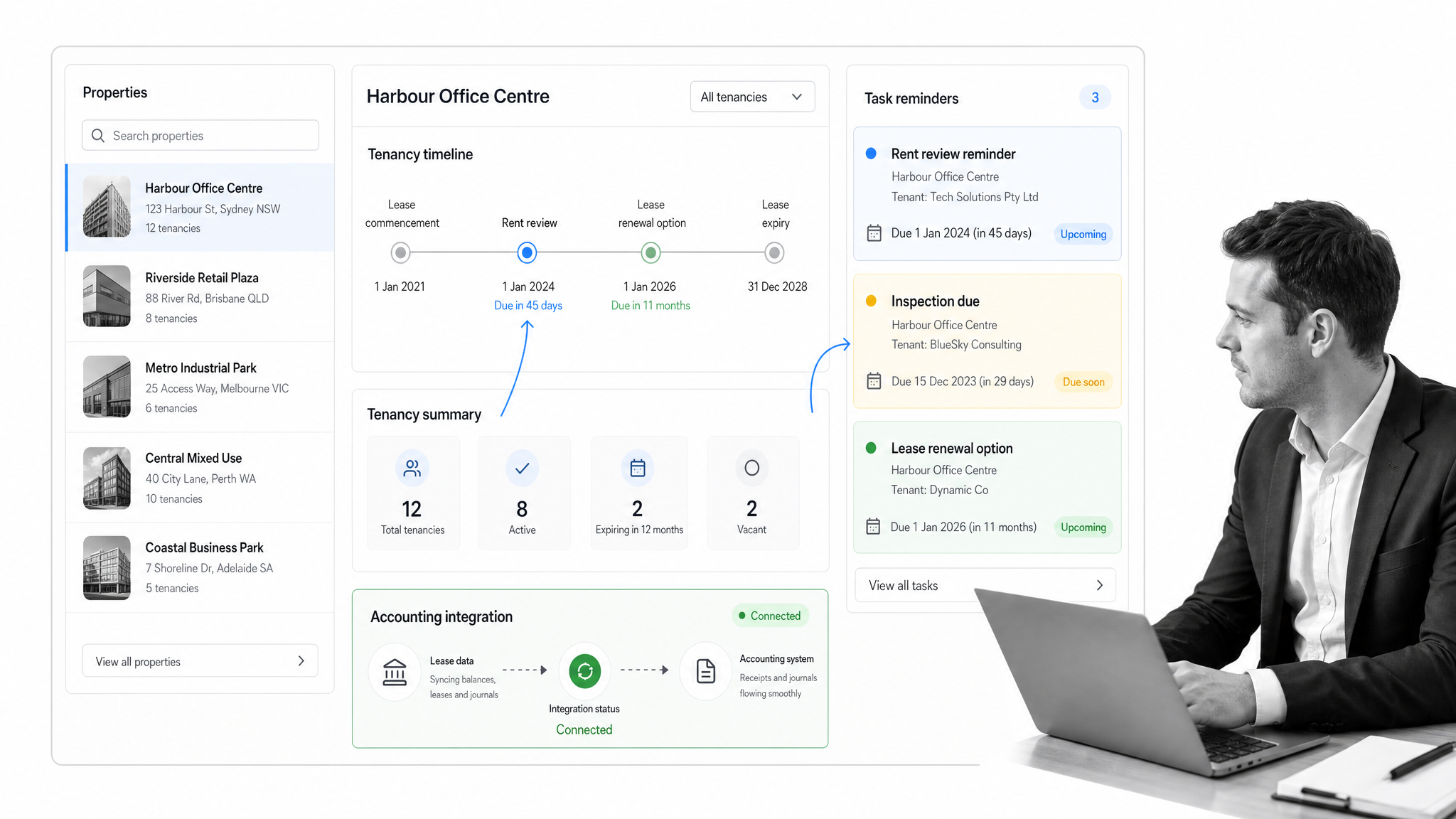Click 'Tenant: BlueSky Consulting' text
This screenshot has width=1456, height=819.
tap(956, 345)
